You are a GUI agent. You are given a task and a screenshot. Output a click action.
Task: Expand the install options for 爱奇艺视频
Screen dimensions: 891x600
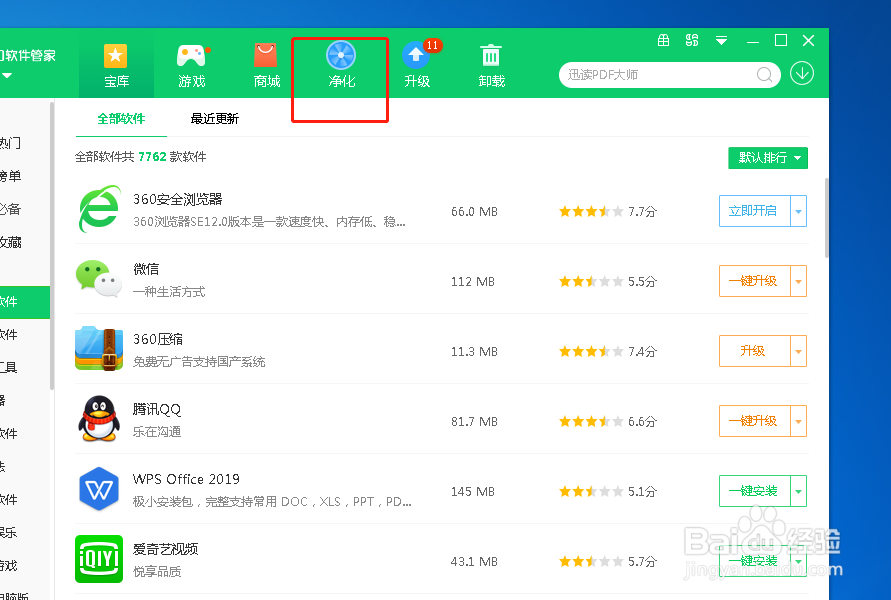pyautogui.click(x=799, y=561)
